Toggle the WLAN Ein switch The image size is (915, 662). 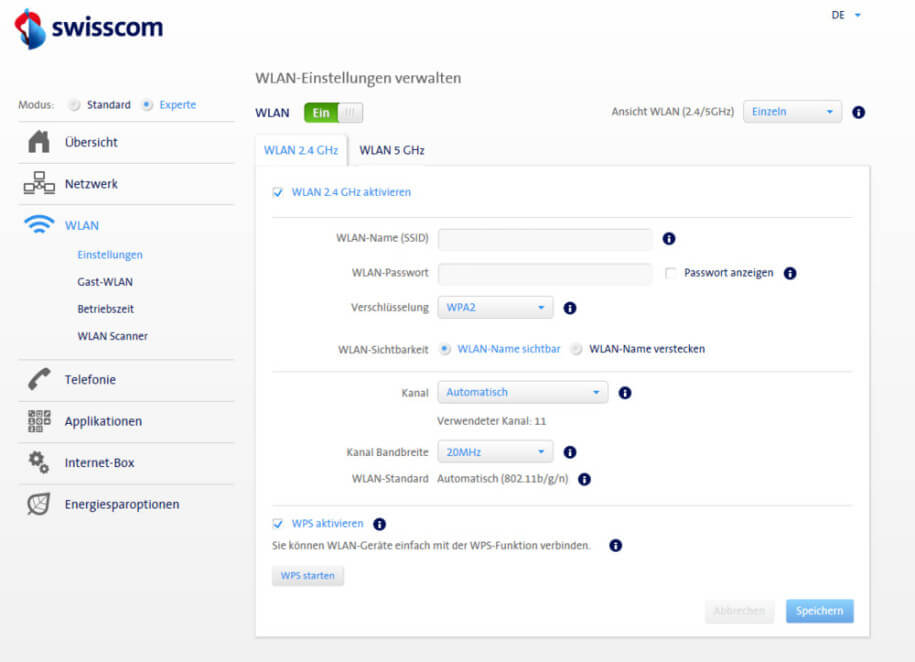pyautogui.click(x=333, y=113)
